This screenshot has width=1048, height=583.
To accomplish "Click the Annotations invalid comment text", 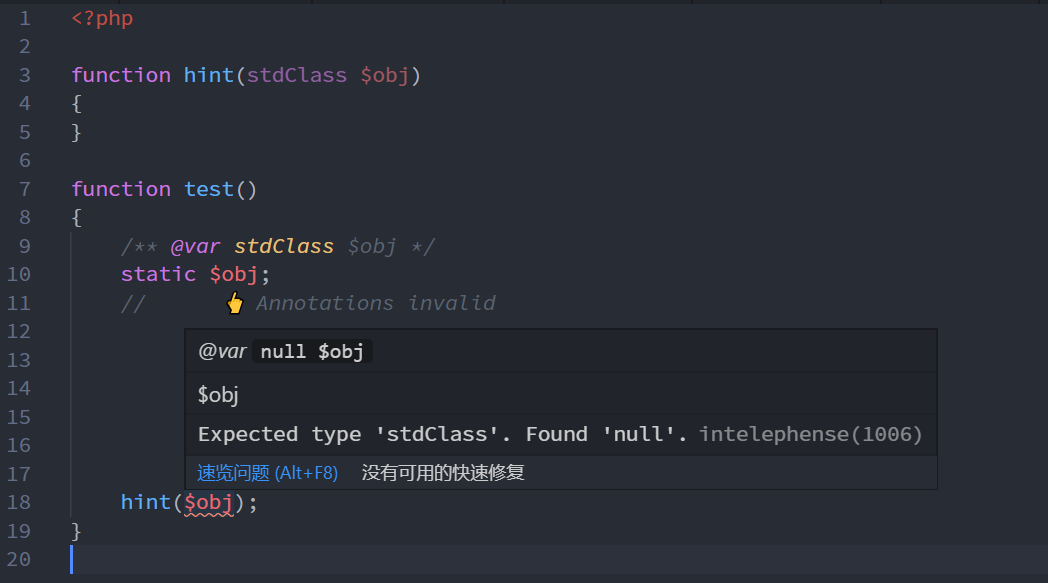I will tap(375, 302).
